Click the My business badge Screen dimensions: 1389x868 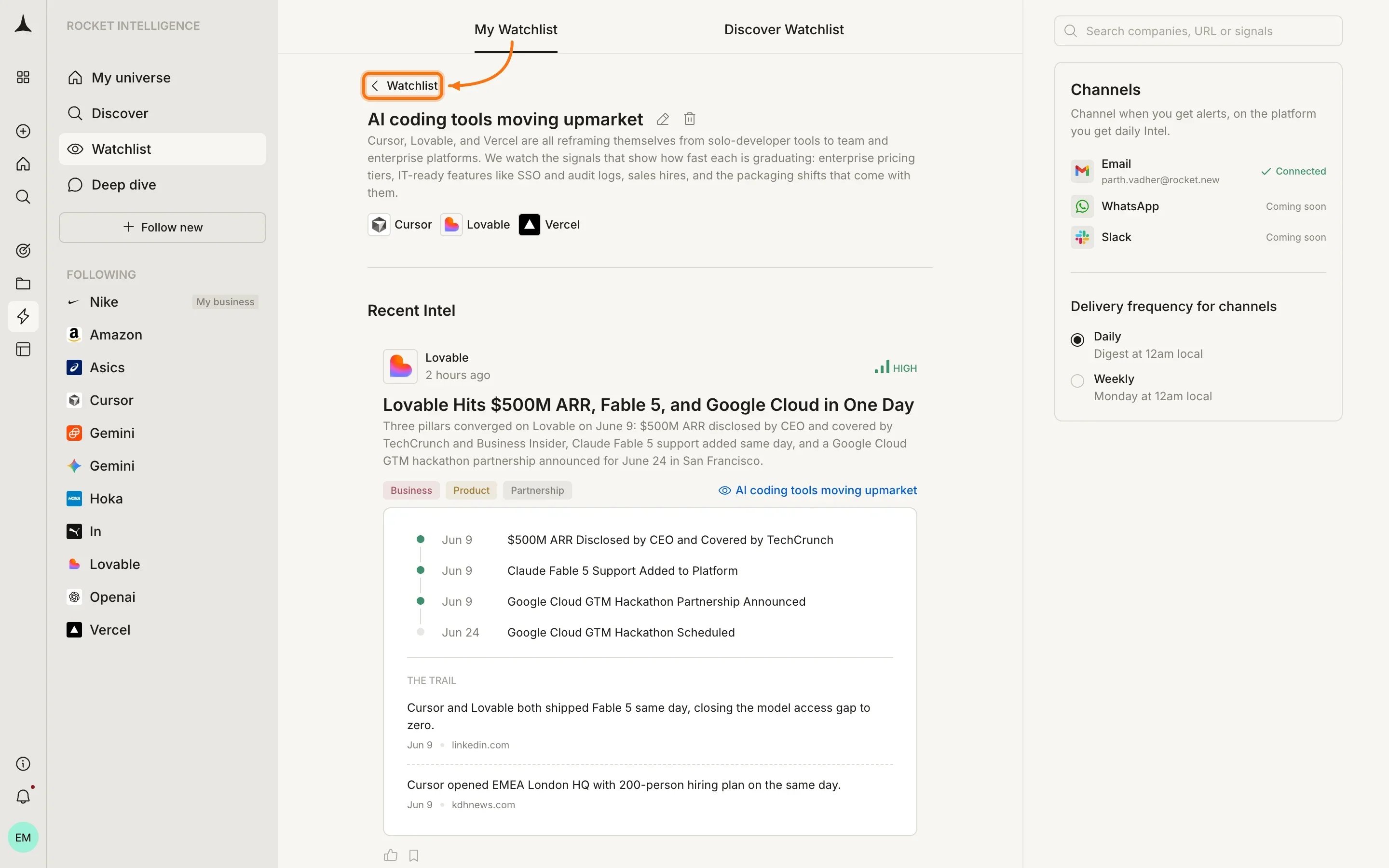pos(225,302)
